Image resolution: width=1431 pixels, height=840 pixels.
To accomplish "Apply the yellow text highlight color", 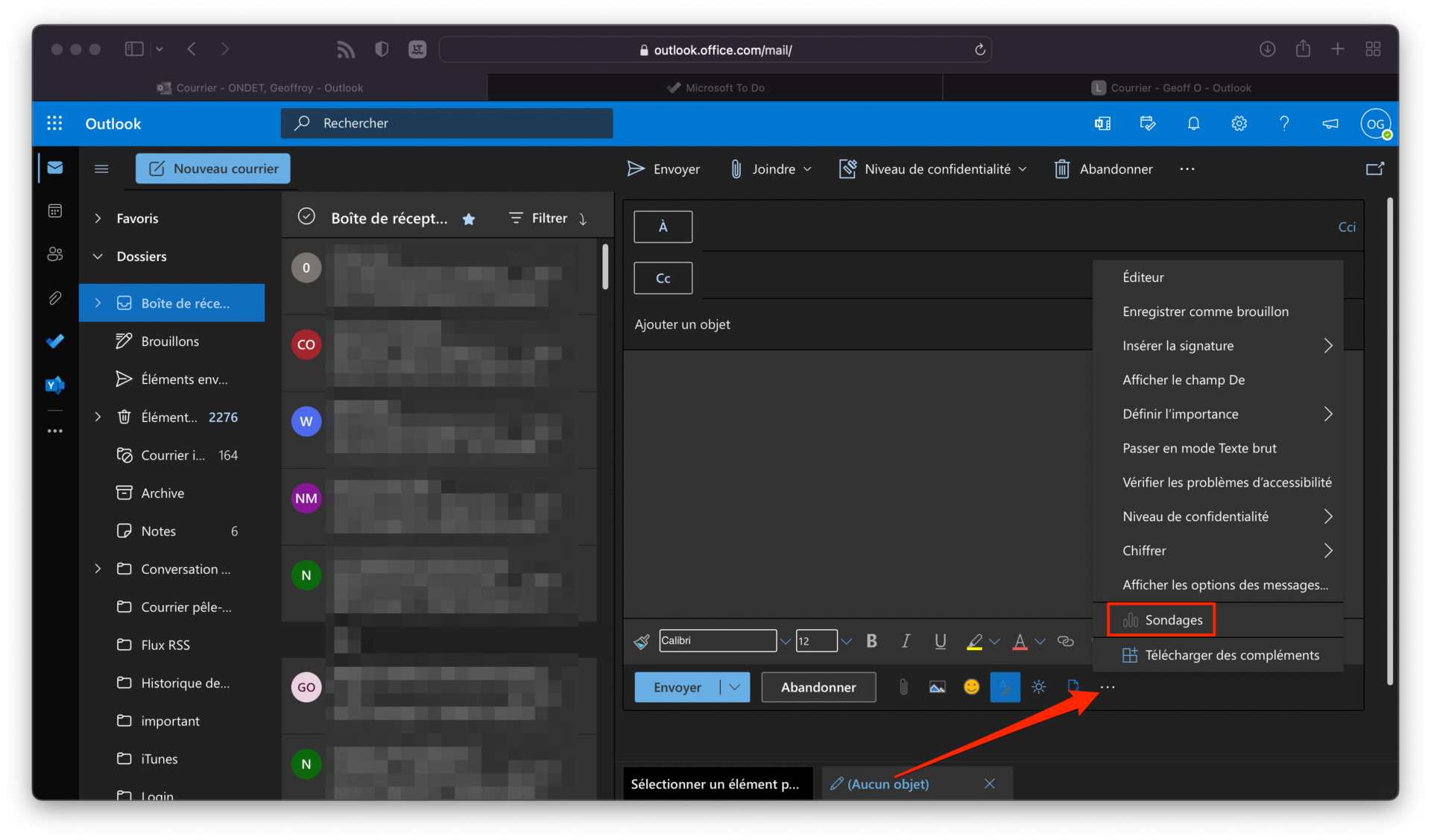I will (x=974, y=642).
